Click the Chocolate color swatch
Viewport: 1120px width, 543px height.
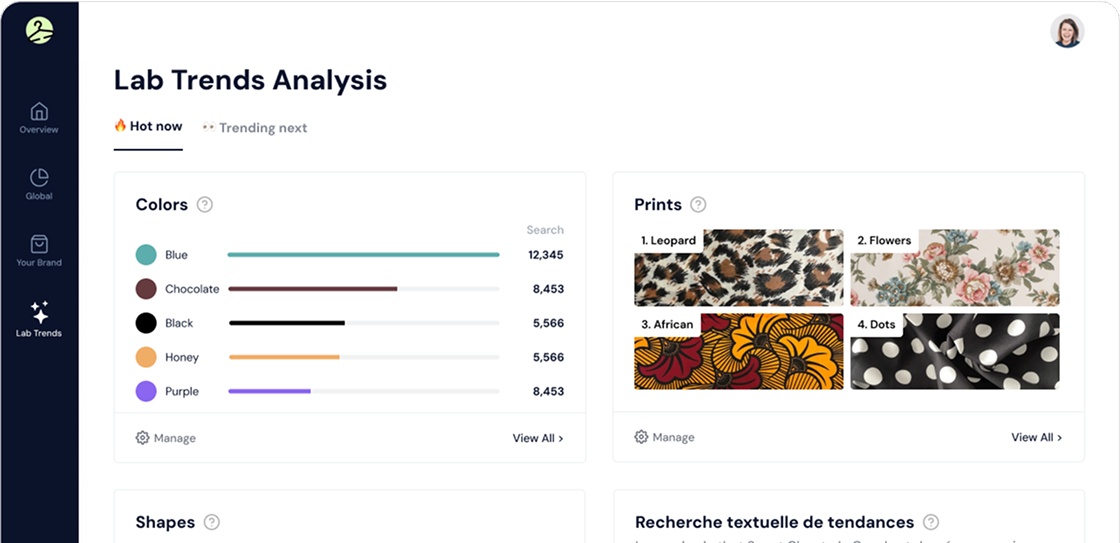(146, 289)
